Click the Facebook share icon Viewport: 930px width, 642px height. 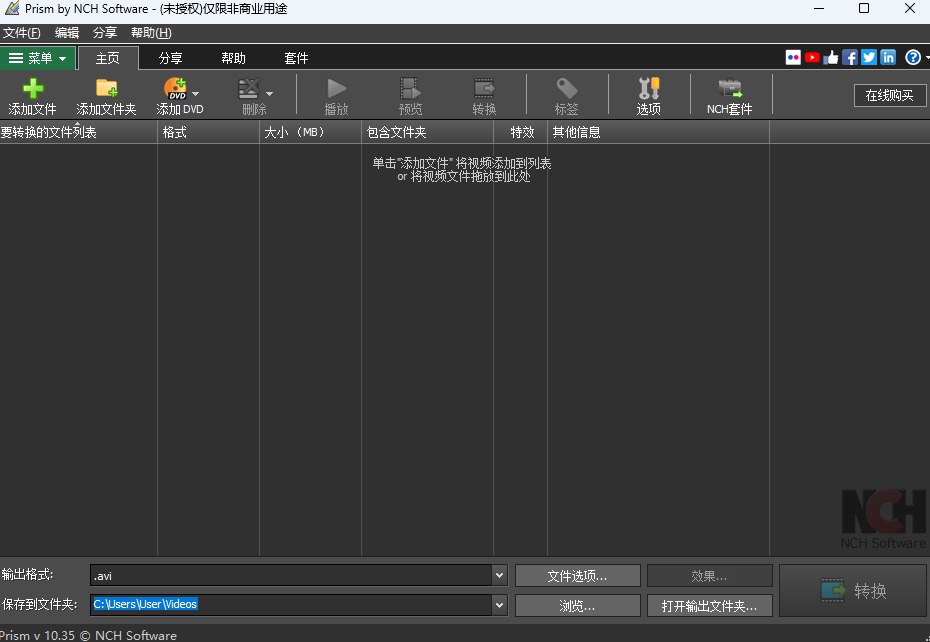pyautogui.click(x=850, y=58)
